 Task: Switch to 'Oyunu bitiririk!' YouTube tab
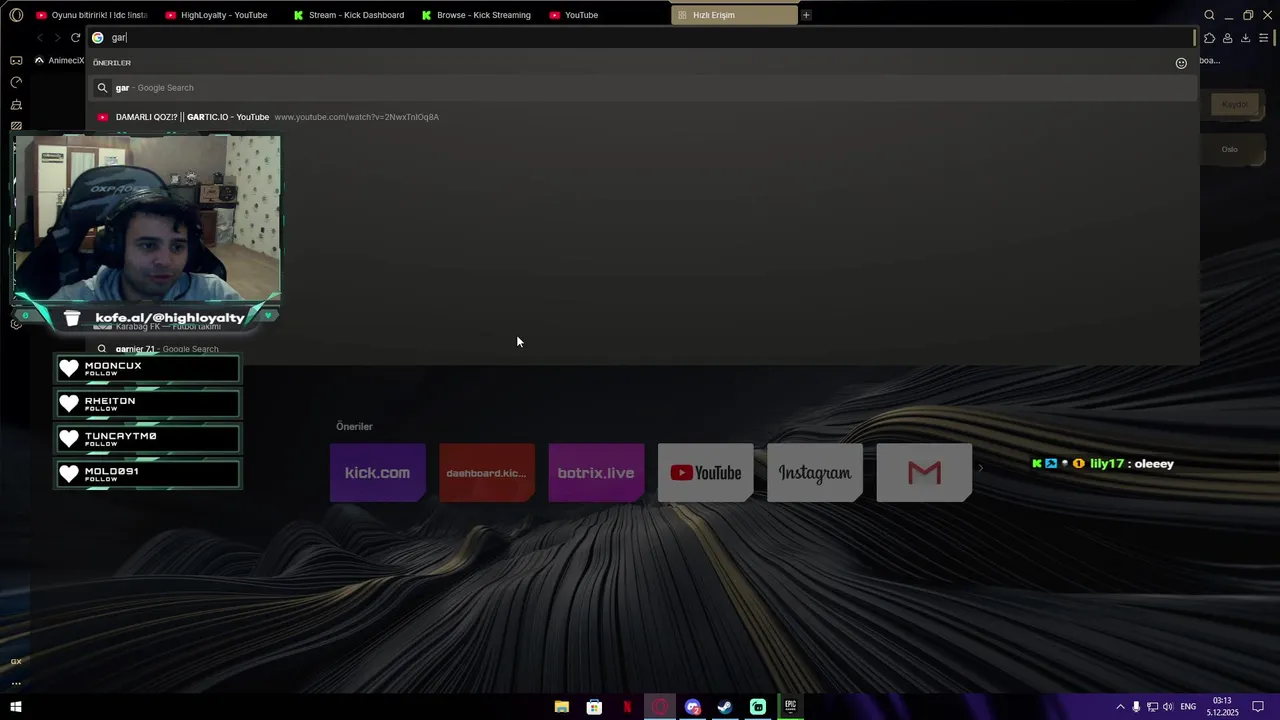92,15
